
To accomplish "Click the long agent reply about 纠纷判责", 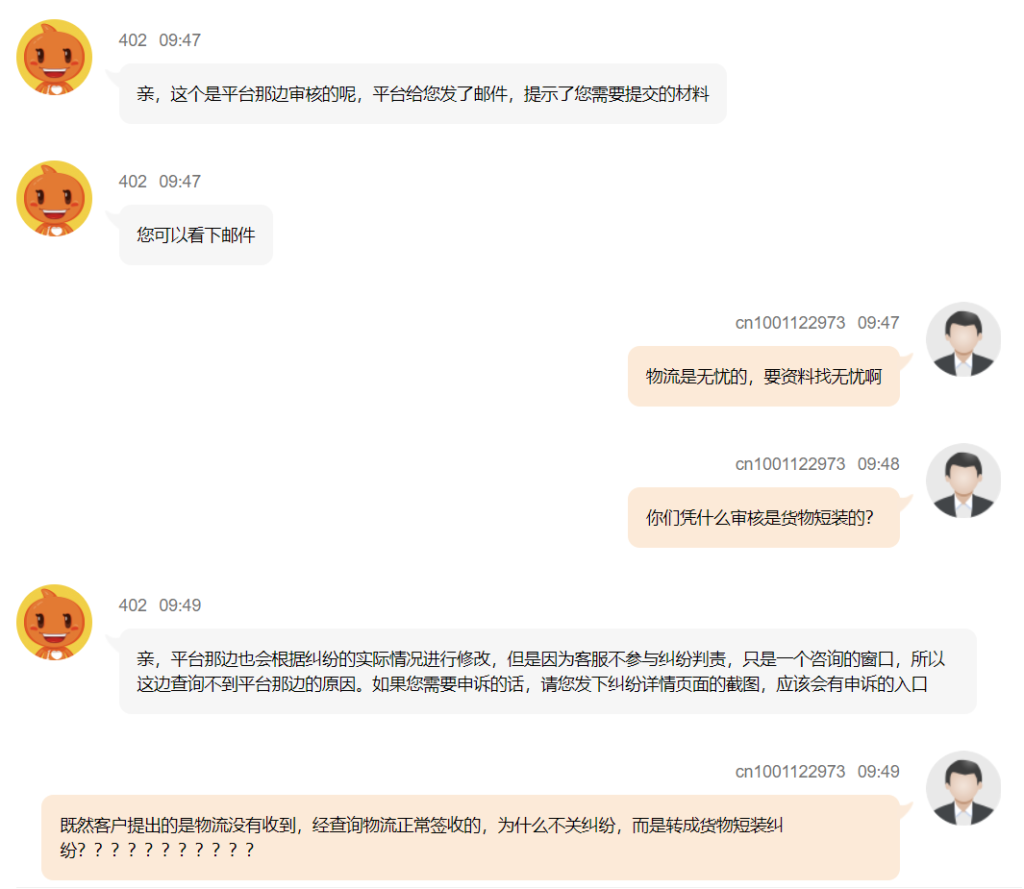I will [x=548, y=671].
